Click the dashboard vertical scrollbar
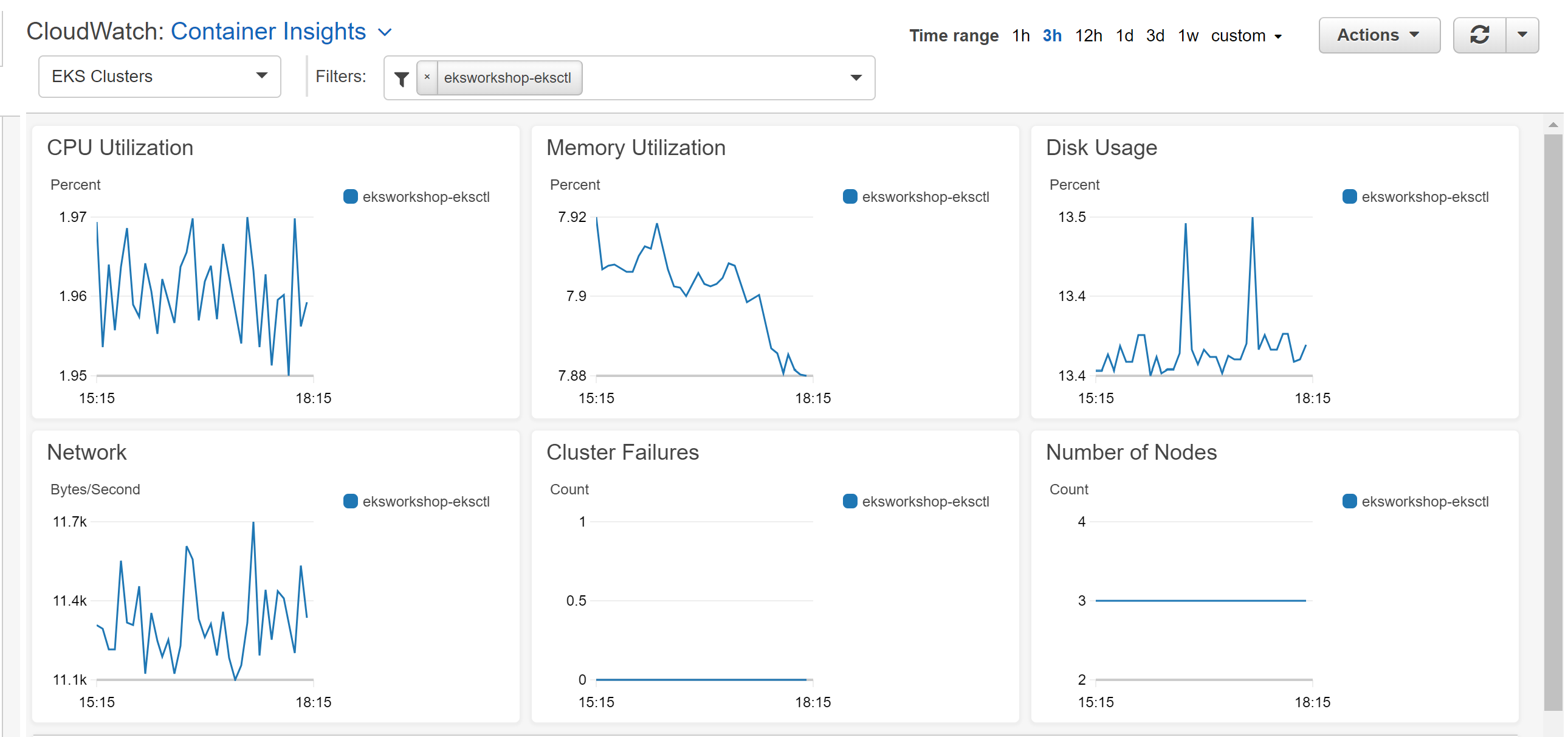Image resolution: width=1568 pixels, height=737 pixels. coord(1553,421)
